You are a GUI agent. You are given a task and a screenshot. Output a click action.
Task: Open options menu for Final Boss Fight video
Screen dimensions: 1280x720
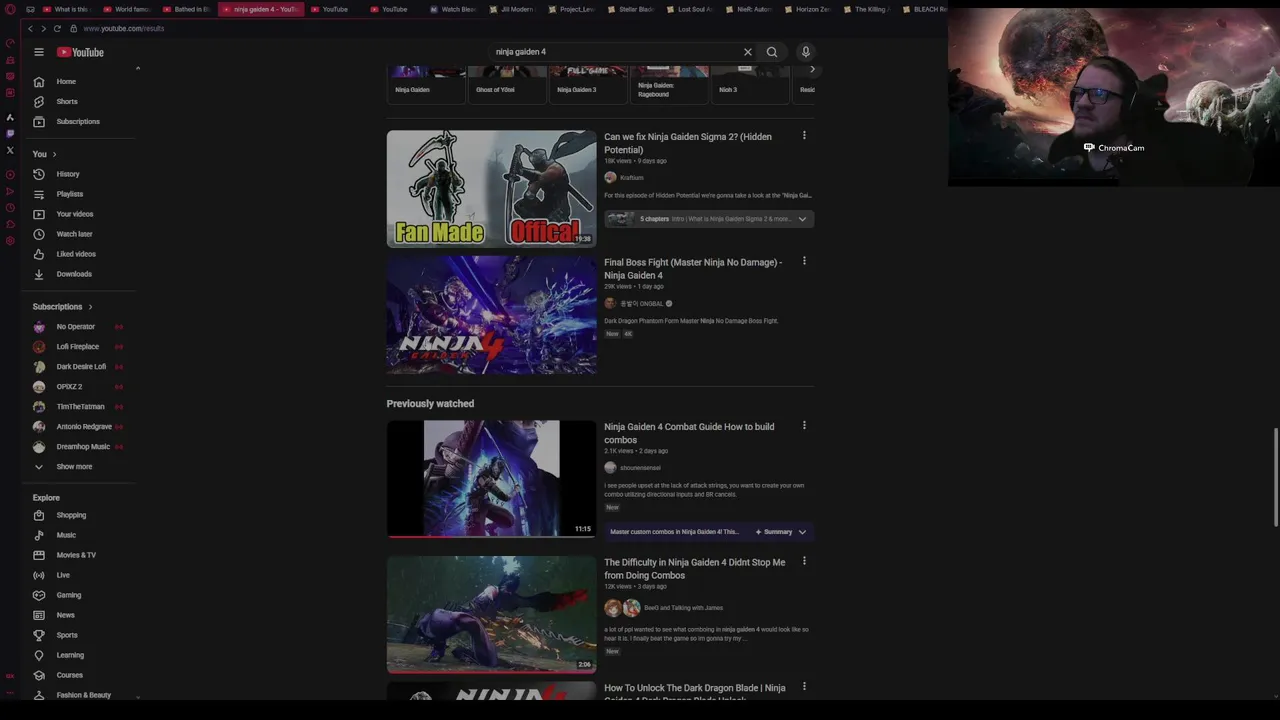pyautogui.click(x=804, y=261)
